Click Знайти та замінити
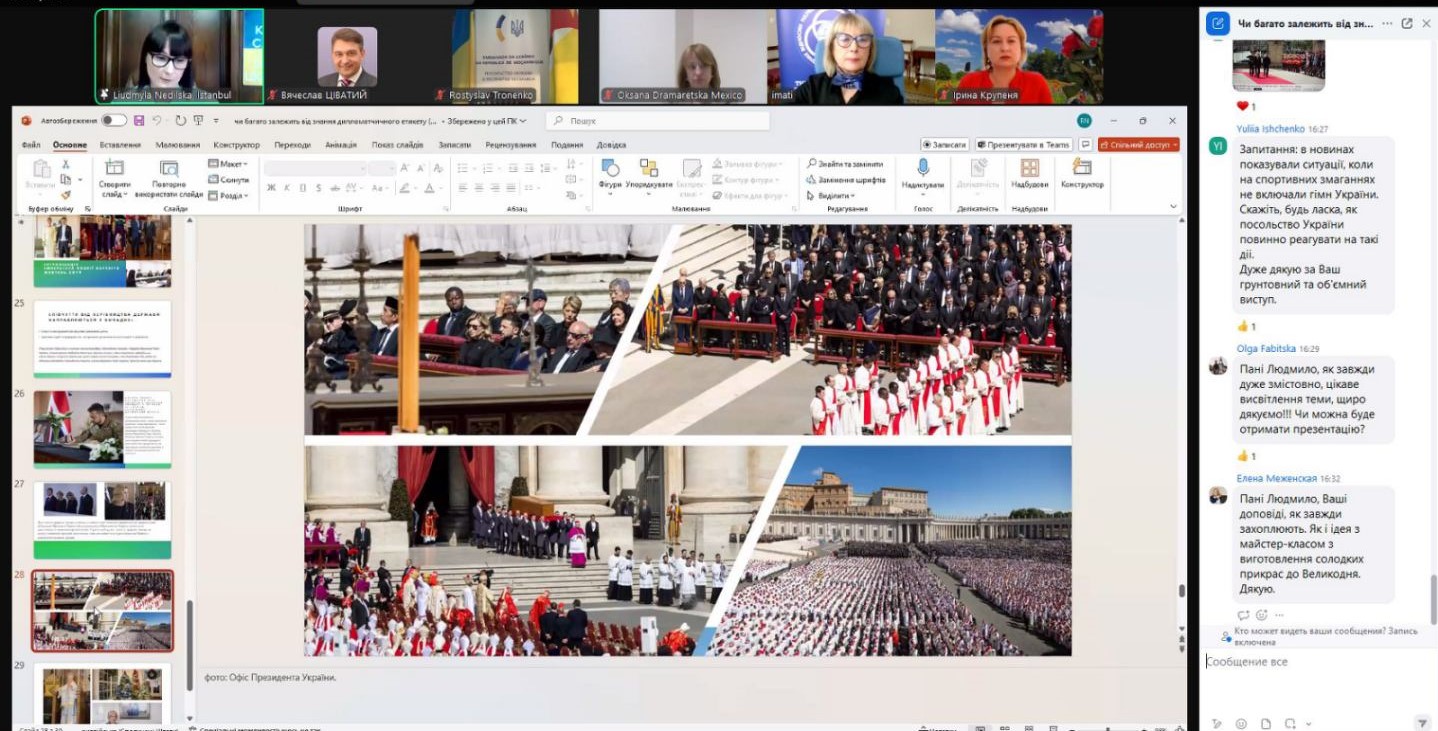The width and height of the screenshot is (1438, 731). coord(845,164)
